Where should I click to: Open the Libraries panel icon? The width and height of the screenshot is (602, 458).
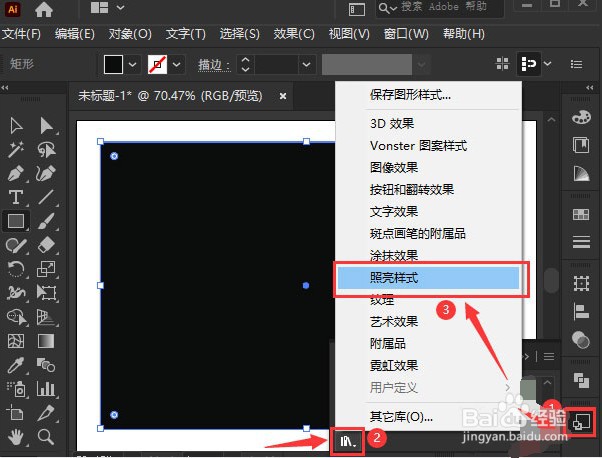pos(581,145)
